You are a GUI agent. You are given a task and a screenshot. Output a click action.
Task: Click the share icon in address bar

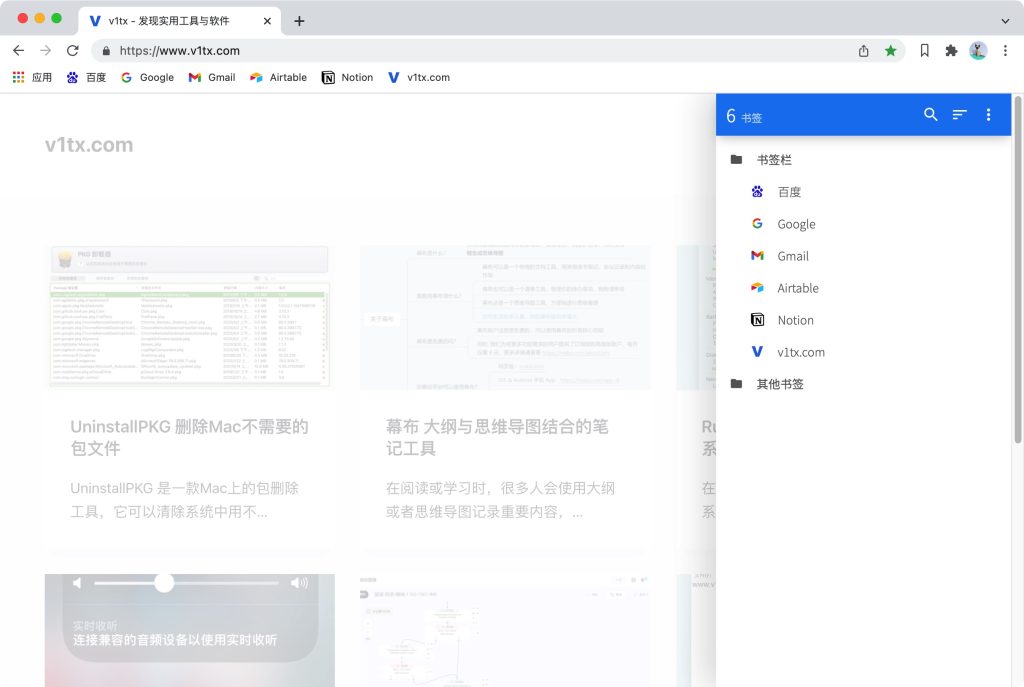(863, 50)
